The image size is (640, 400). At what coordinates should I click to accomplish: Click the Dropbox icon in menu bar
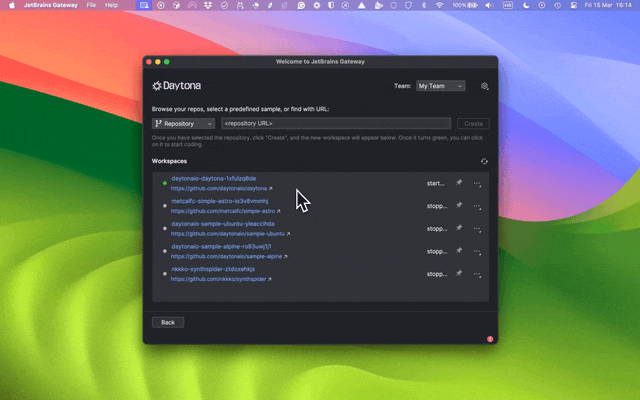point(208,5)
